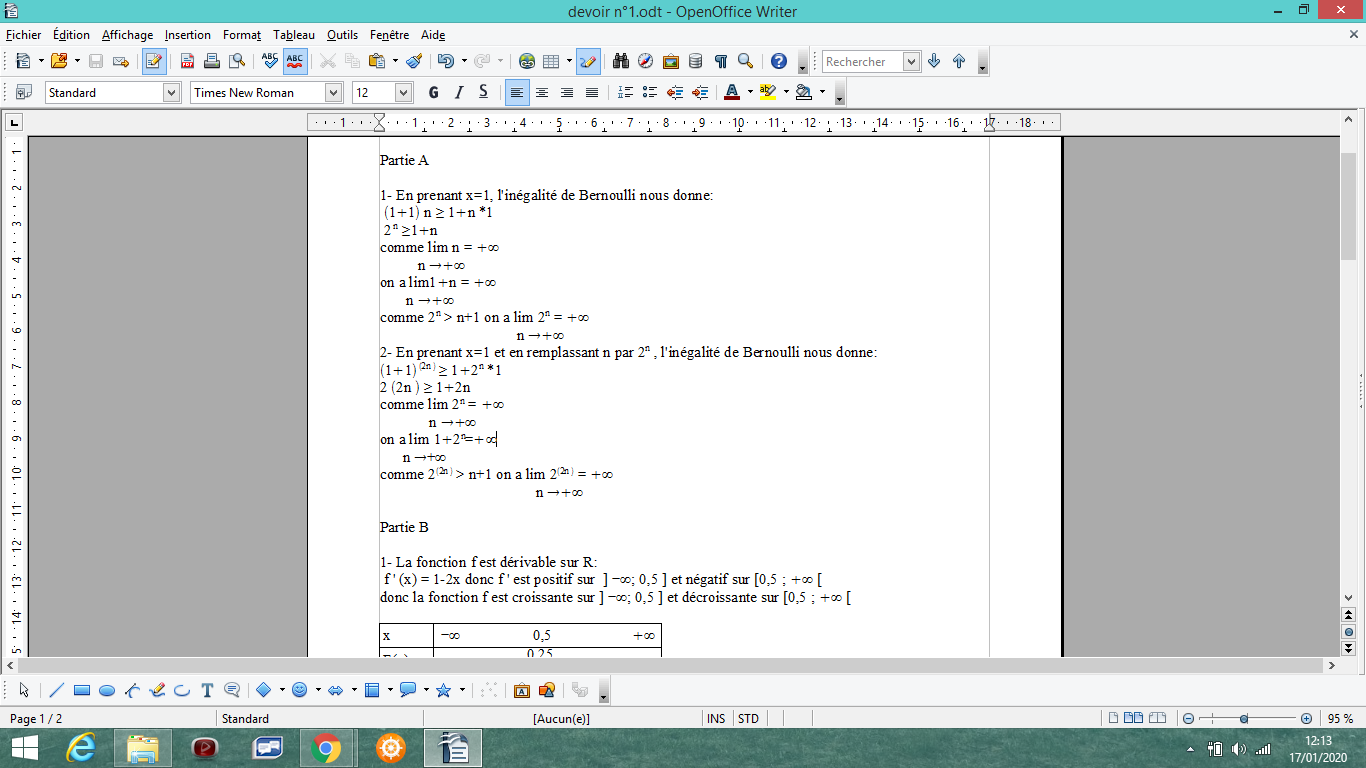Open the Insertion menu
This screenshot has width=1366, height=768.
[x=188, y=35]
